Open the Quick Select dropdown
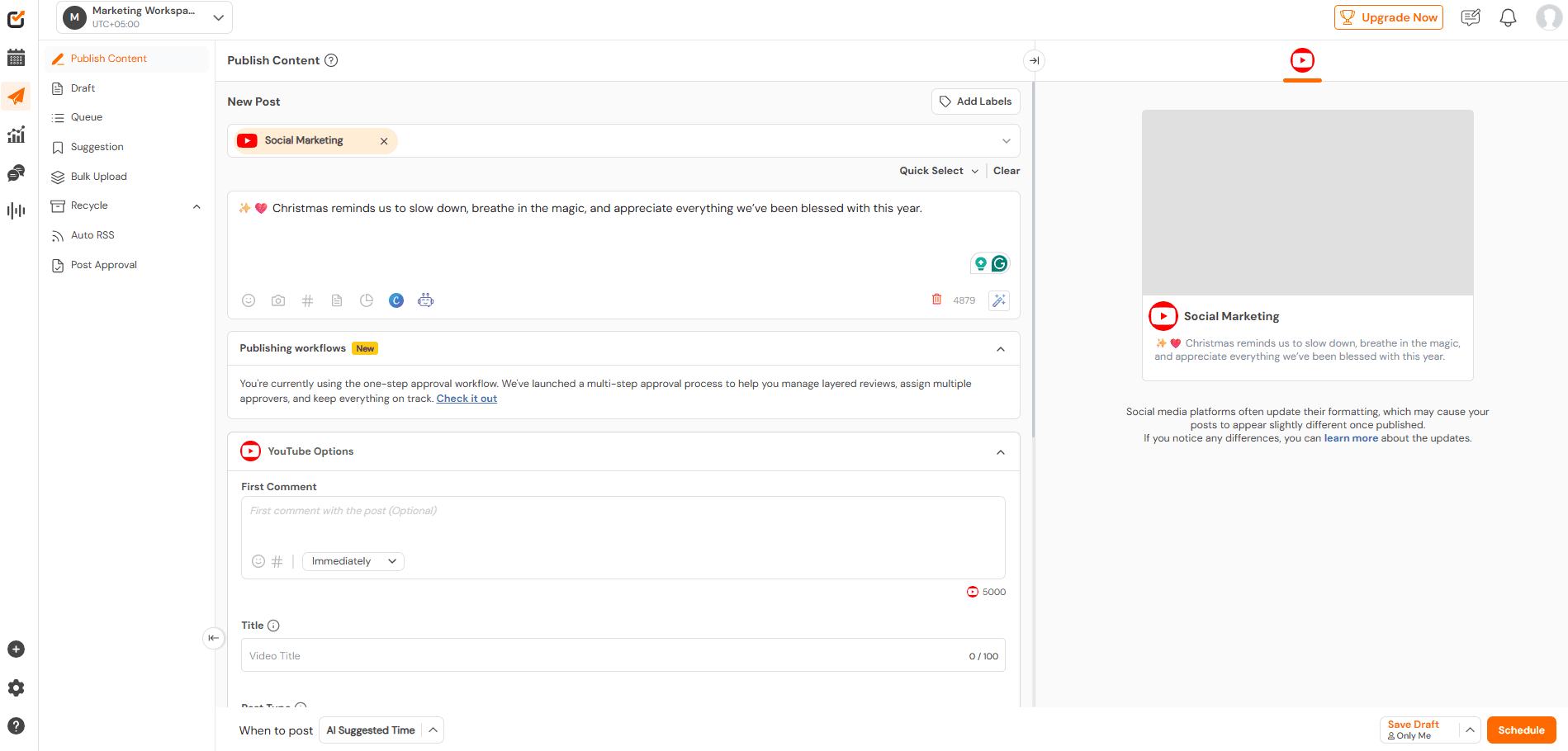The image size is (1568, 751). coord(938,170)
